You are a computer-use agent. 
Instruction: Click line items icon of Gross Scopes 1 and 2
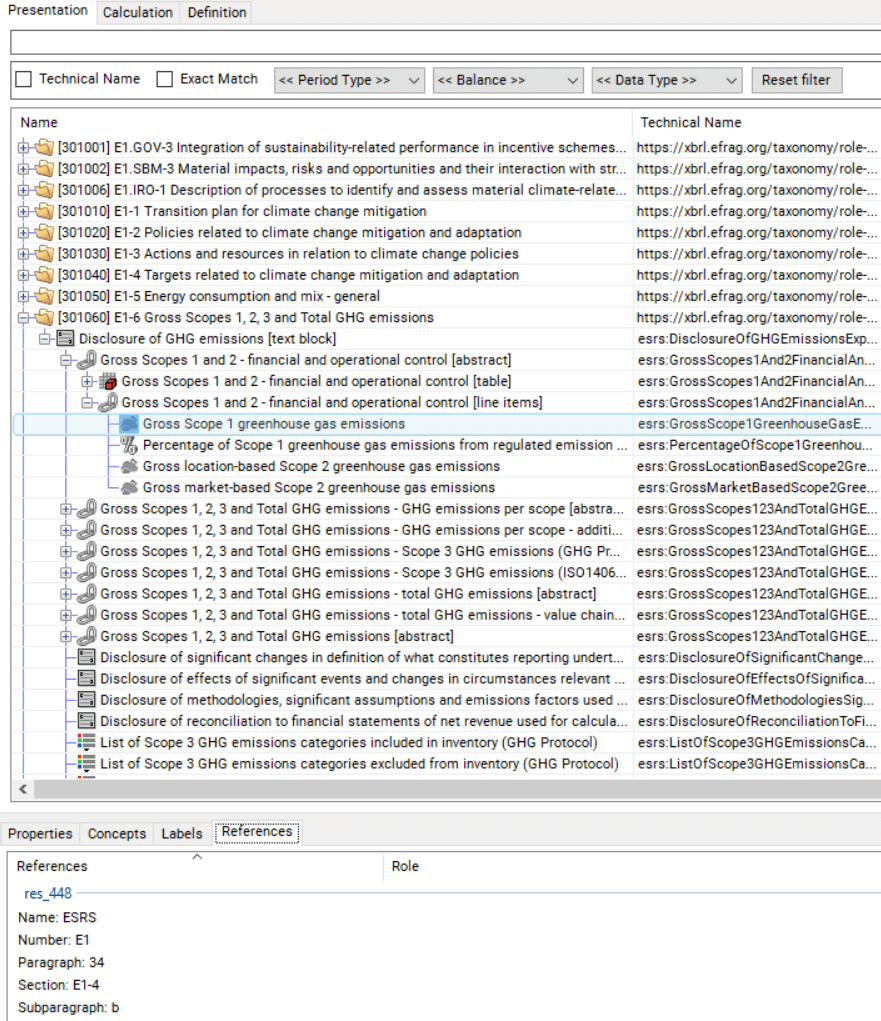click(108, 402)
